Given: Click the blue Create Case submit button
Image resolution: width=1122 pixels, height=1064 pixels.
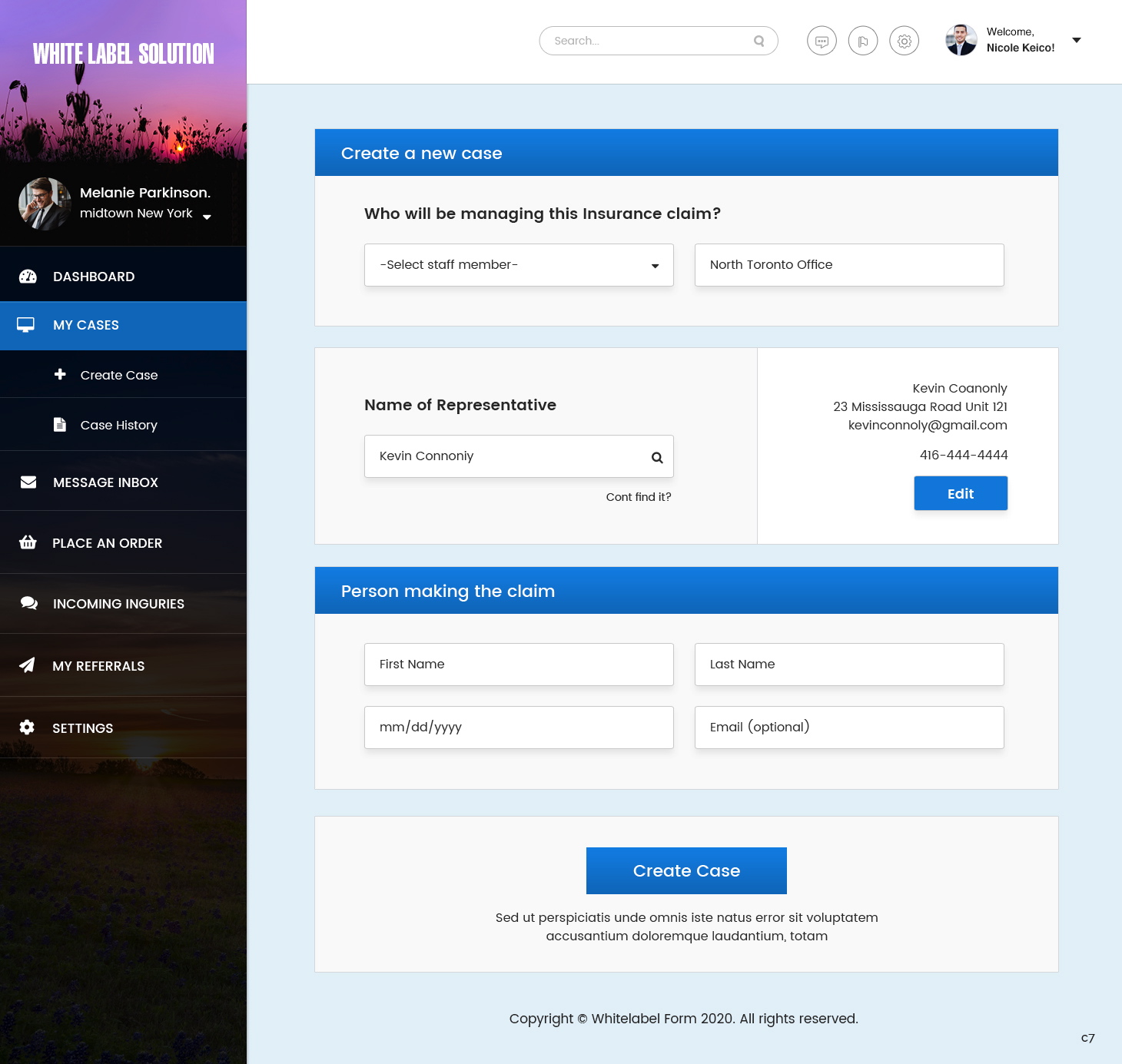Looking at the screenshot, I should click(686, 870).
